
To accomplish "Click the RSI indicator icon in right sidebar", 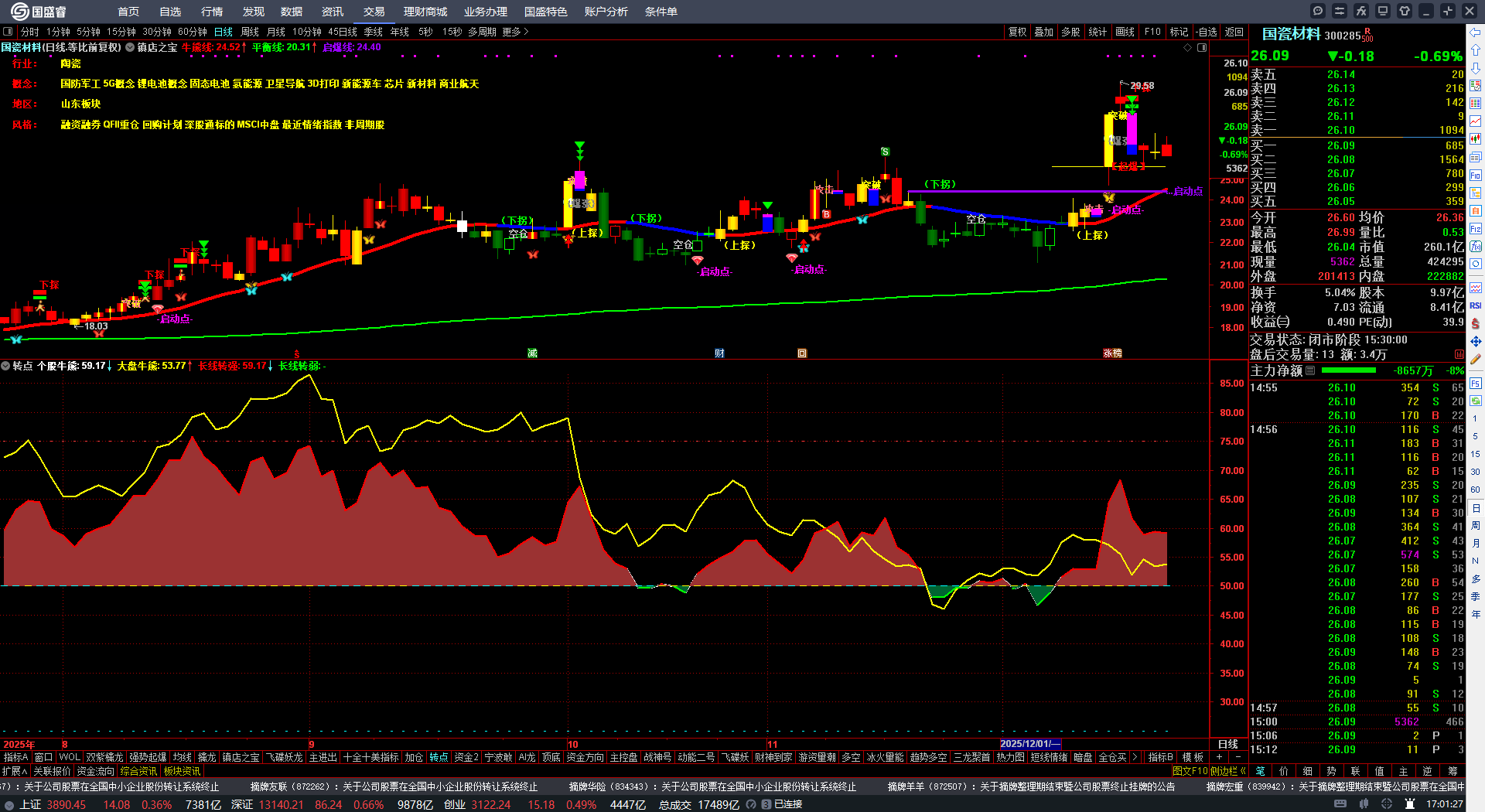I will [1476, 306].
